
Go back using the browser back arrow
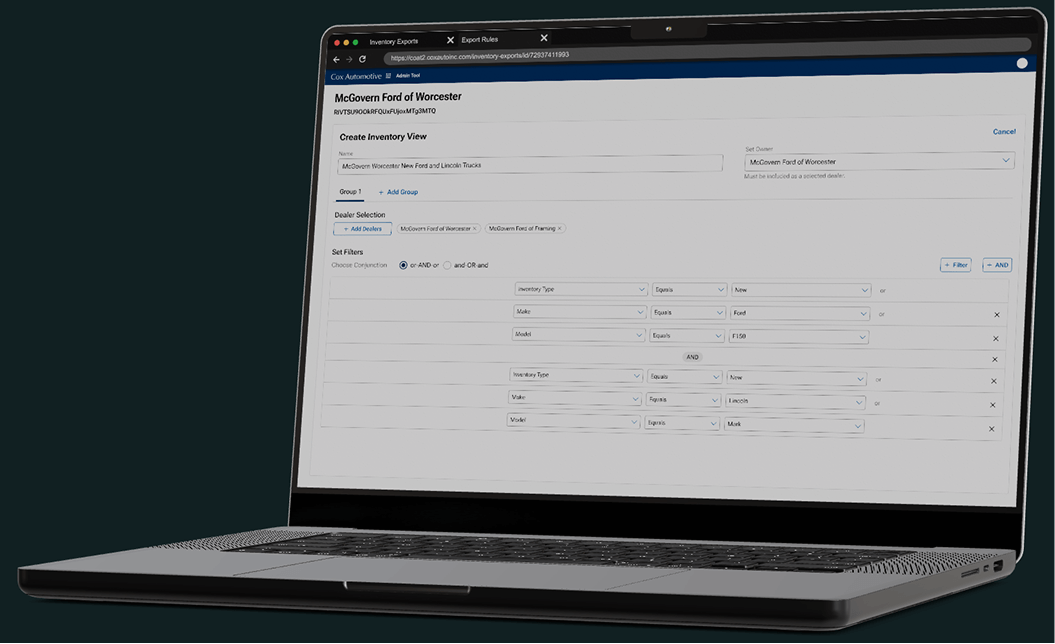point(336,60)
